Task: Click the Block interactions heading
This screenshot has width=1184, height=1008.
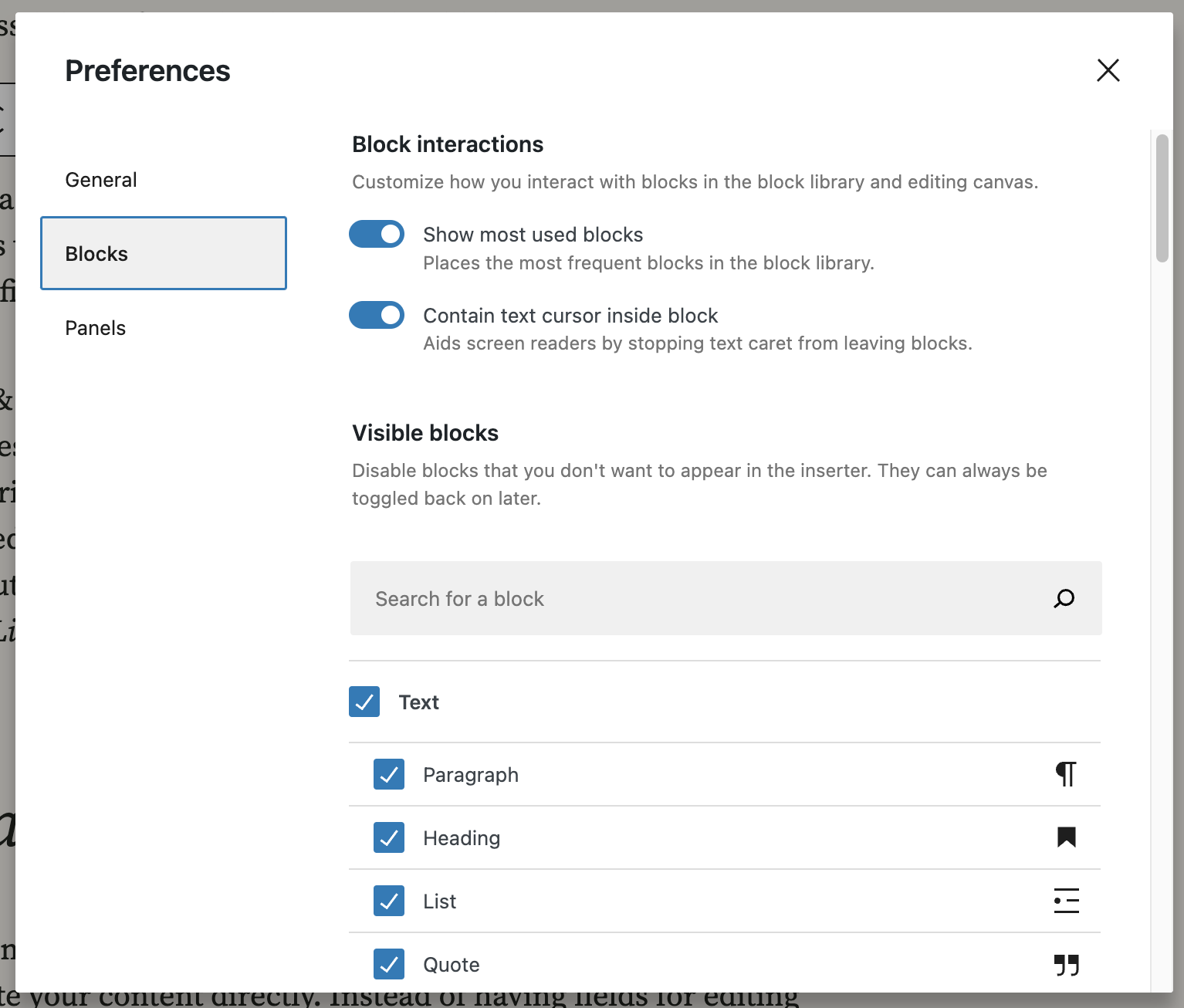Action: [x=448, y=144]
